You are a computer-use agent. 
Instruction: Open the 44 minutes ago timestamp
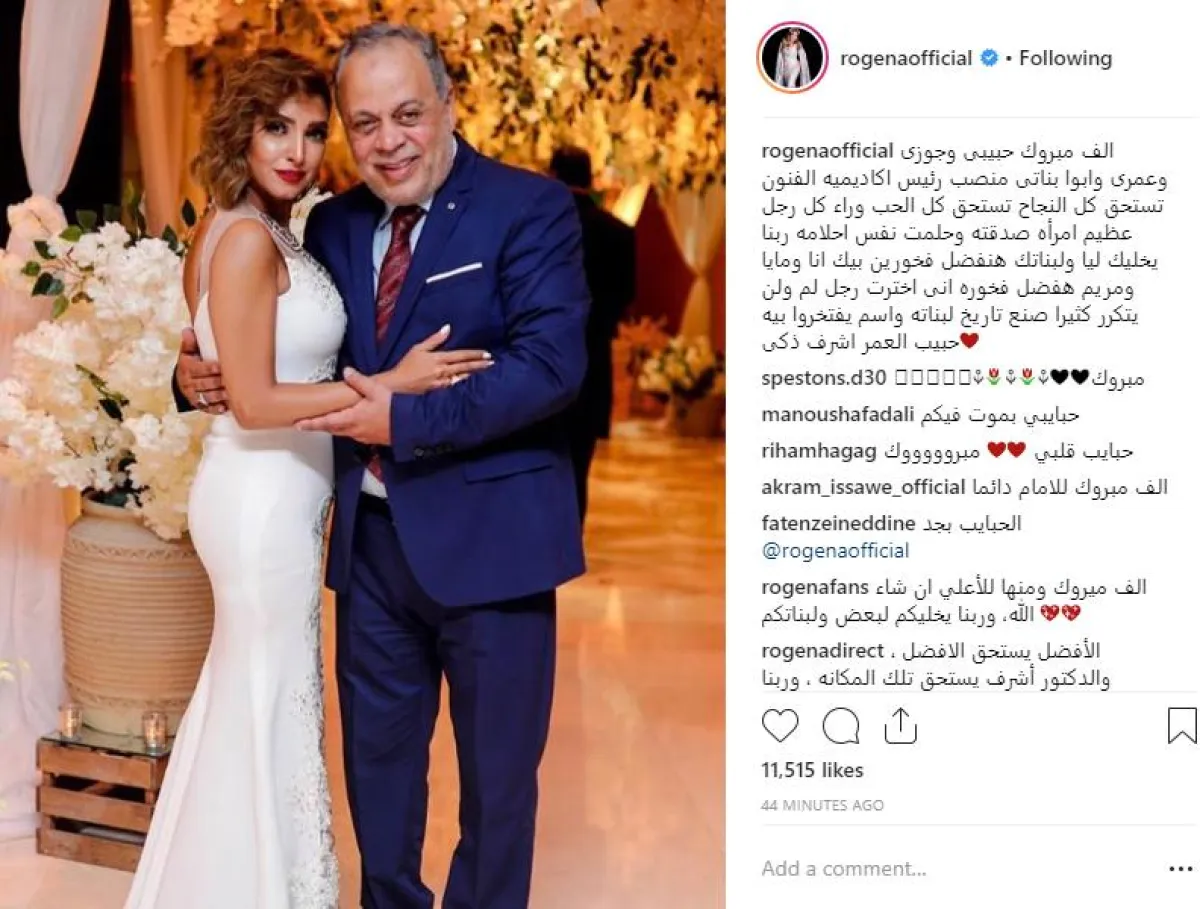click(x=822, y=805)
